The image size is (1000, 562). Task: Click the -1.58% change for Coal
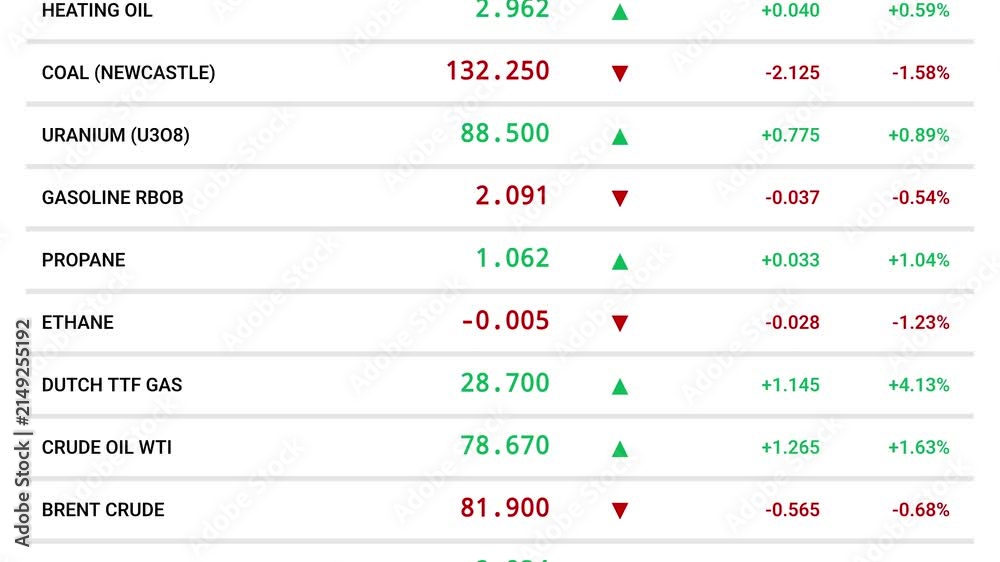point(920,73)
